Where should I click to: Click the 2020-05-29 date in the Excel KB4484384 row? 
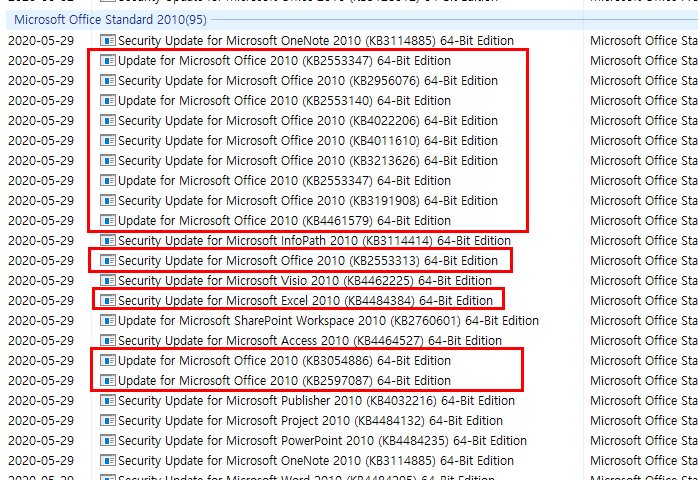[x=41, y=301]
